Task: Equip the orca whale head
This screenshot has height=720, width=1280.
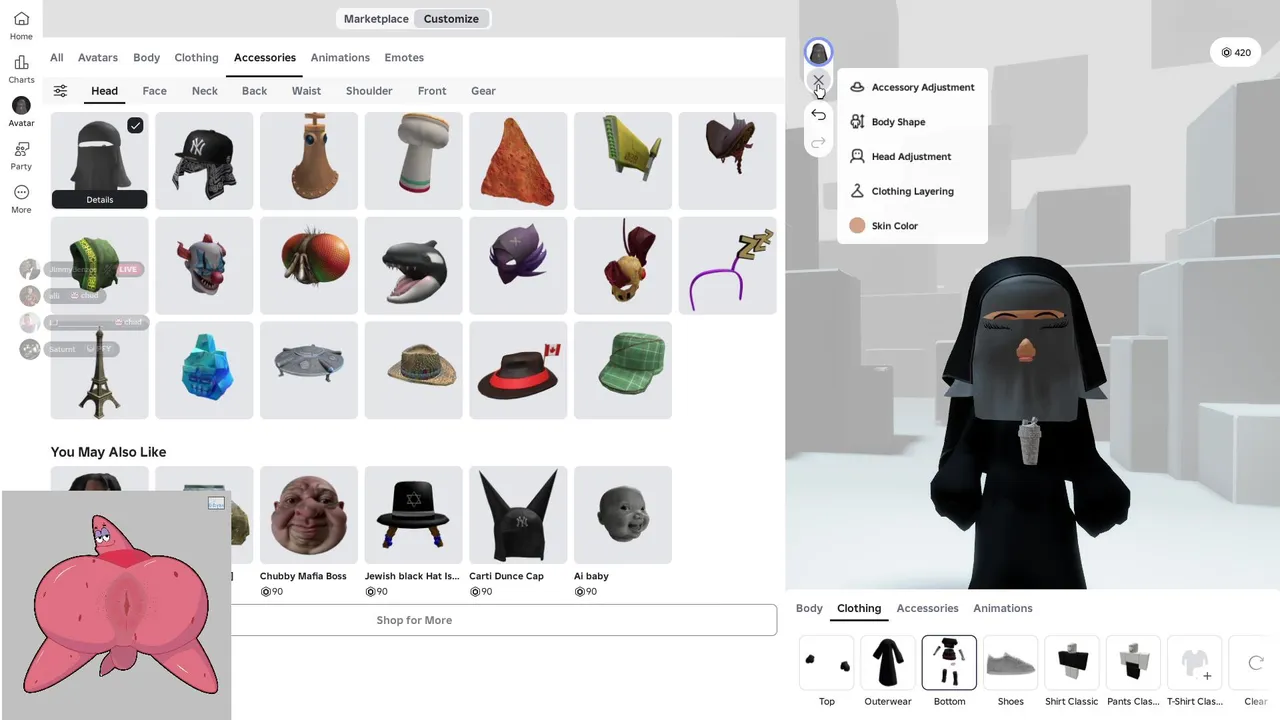Action: click(x=414, y=266)
